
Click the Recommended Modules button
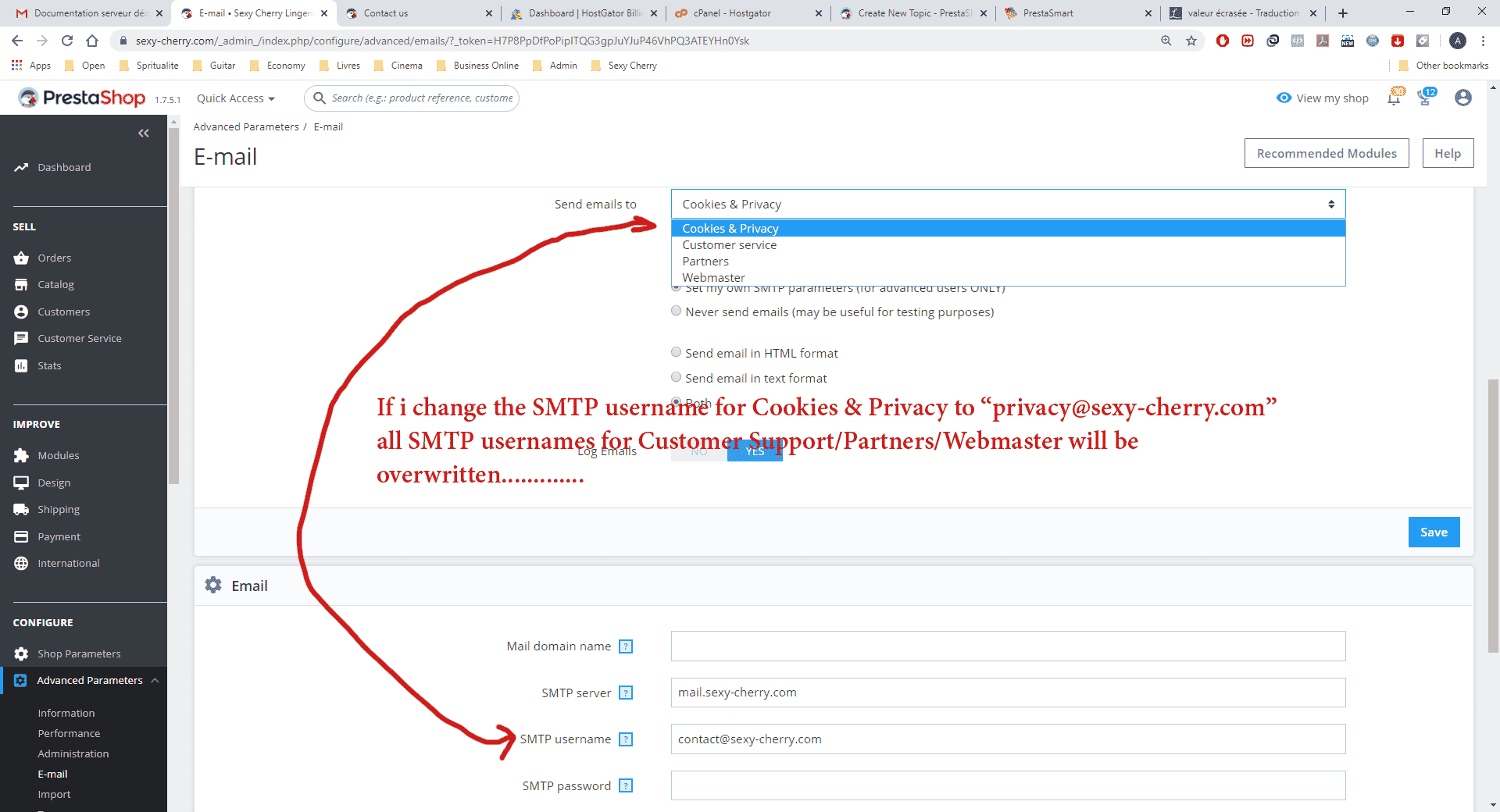1327,154
